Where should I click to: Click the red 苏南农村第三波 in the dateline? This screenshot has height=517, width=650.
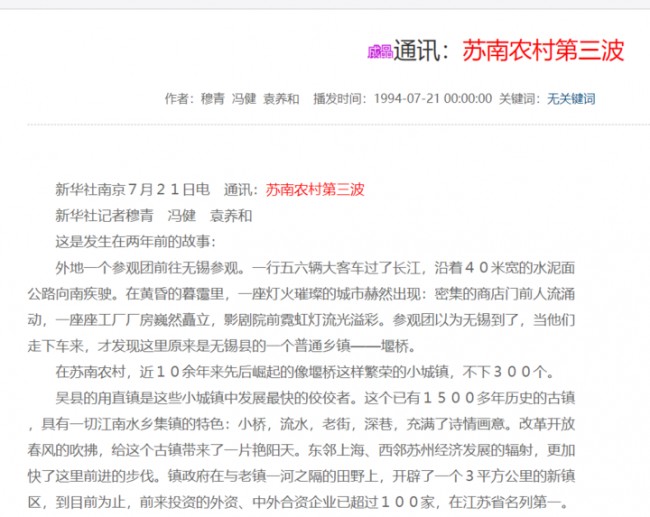[x=315, y=189]
